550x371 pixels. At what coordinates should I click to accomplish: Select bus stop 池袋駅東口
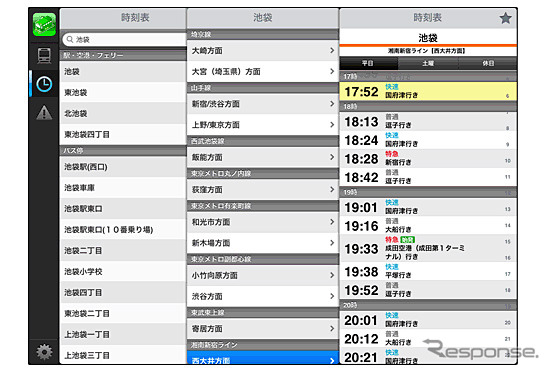point(123,209)
